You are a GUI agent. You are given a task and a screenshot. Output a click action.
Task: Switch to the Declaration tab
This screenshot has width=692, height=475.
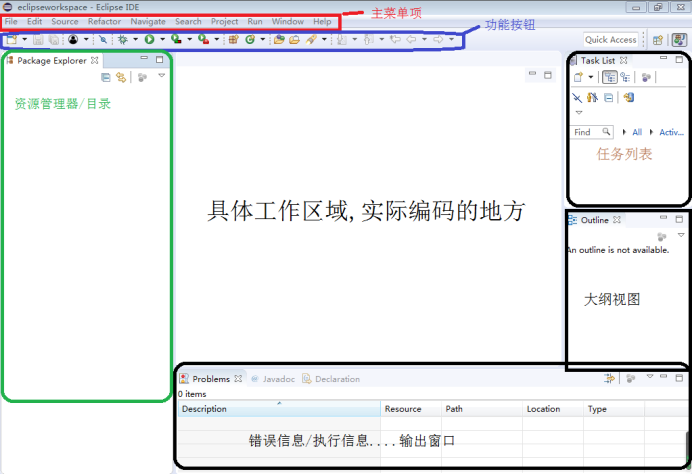pyautogui.click(x=331, y=379)
